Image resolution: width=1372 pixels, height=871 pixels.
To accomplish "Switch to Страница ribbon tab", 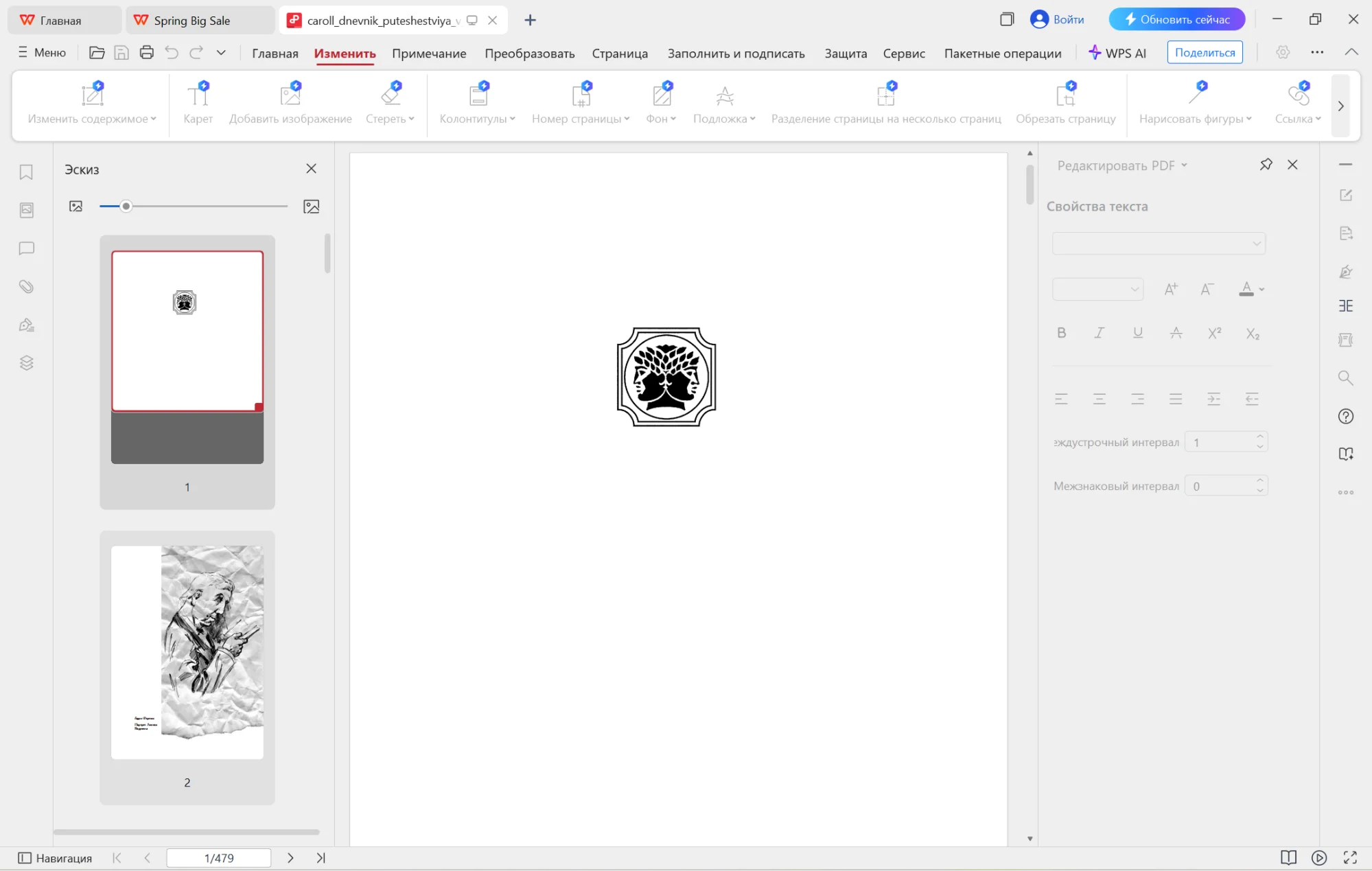I will point(620,53).
